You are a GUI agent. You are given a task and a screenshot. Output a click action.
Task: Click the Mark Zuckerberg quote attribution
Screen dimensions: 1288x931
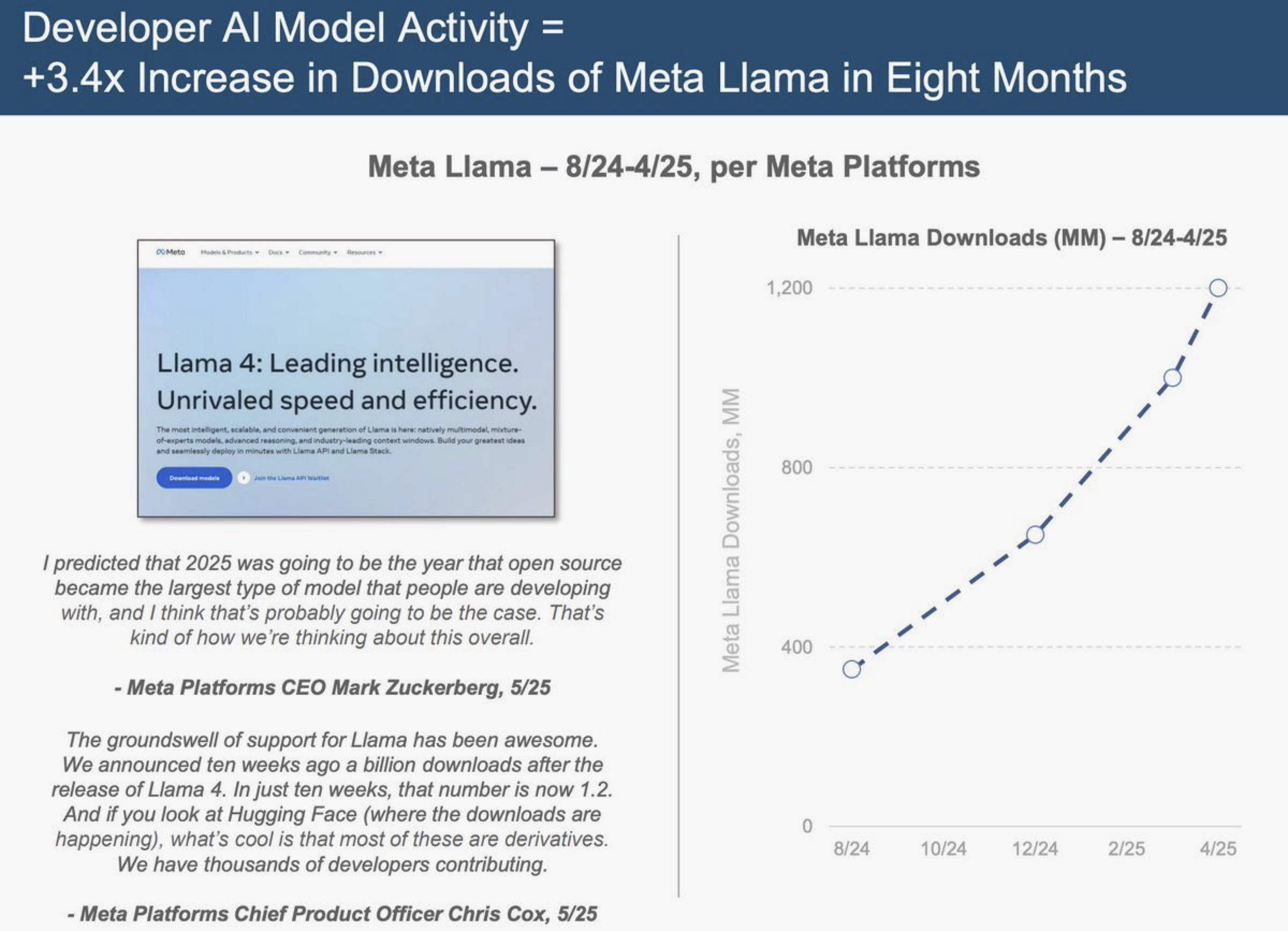tap(333, 687)
